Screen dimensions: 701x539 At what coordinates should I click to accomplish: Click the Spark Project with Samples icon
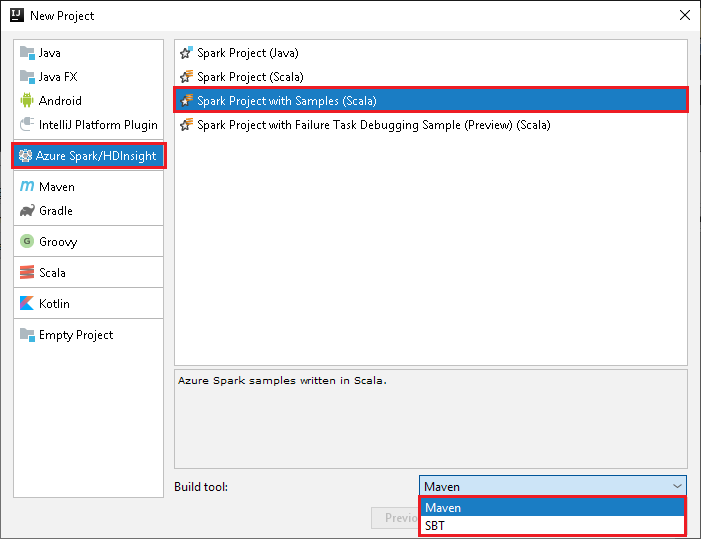coord(186,101)
